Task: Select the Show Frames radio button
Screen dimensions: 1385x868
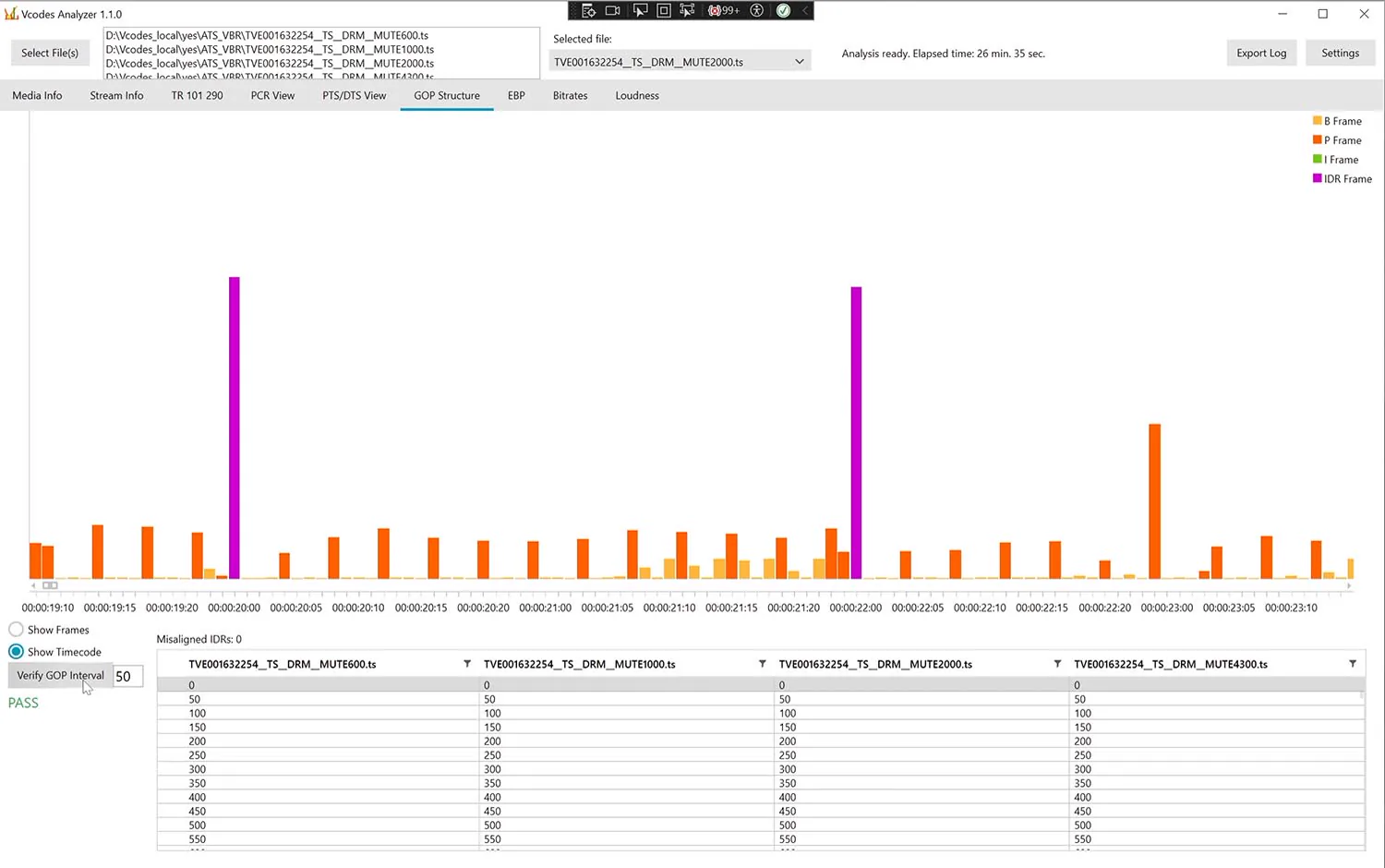Action: (x=16, y=630)
